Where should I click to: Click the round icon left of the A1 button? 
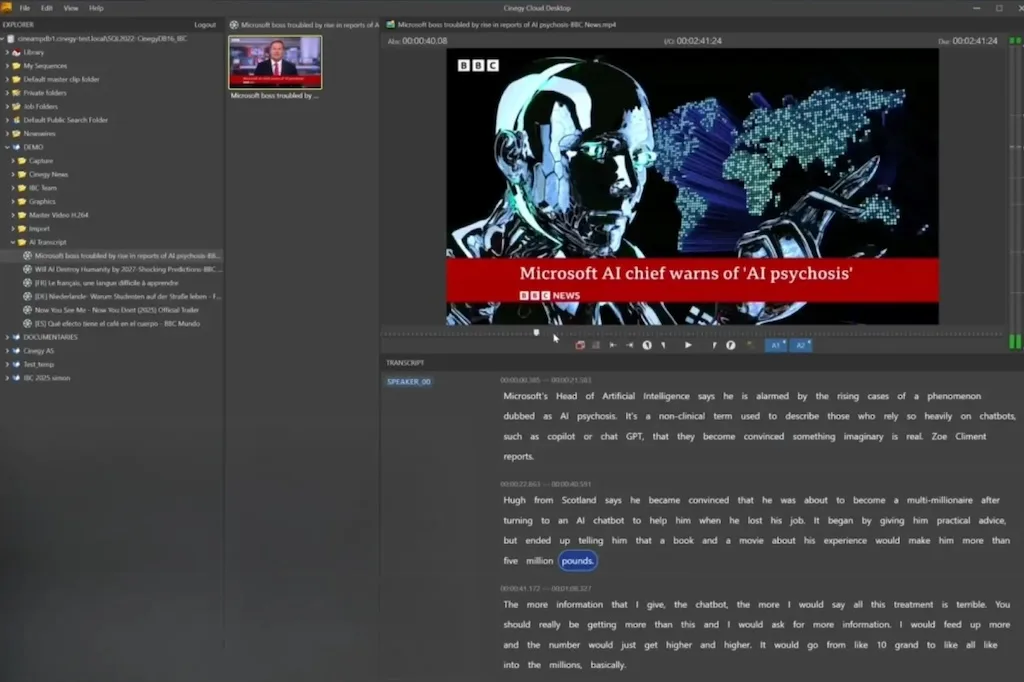click(x=730, y=345)
